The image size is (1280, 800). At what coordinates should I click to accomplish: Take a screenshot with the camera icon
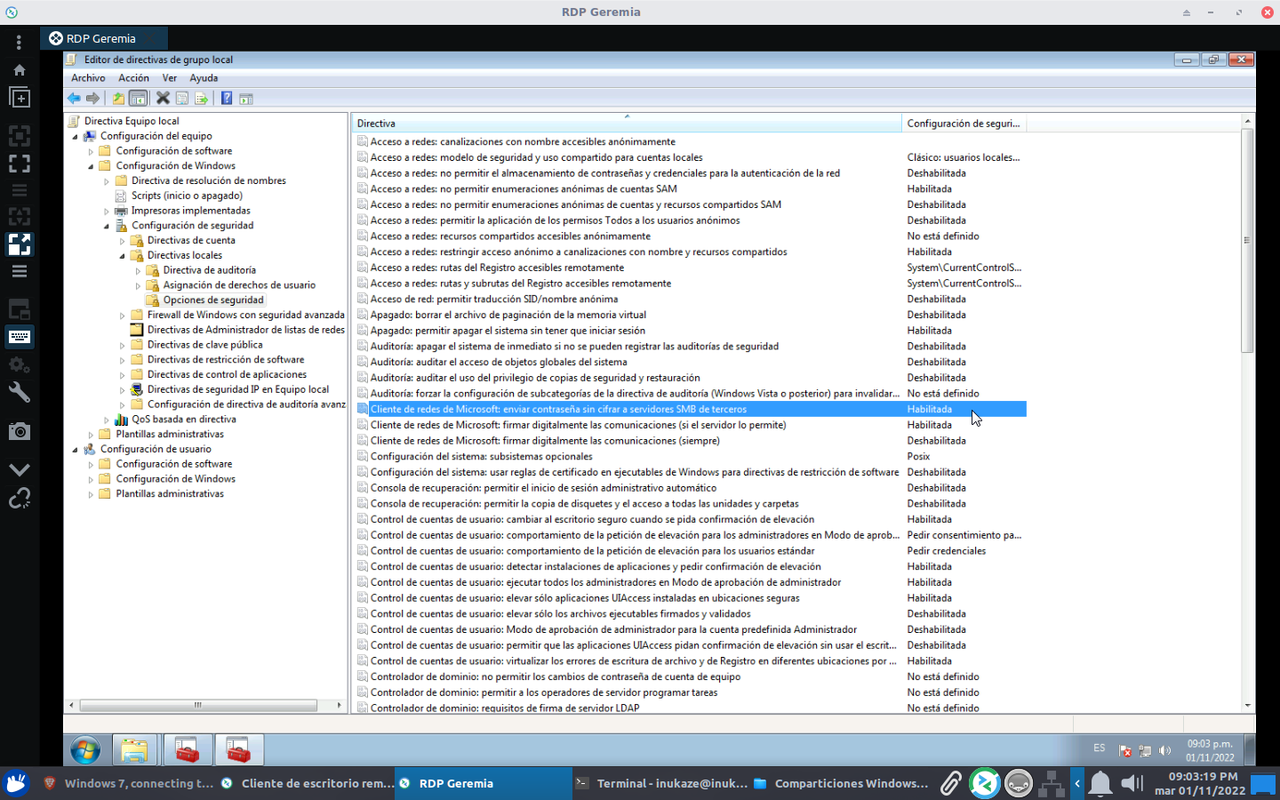click(19, 431)
